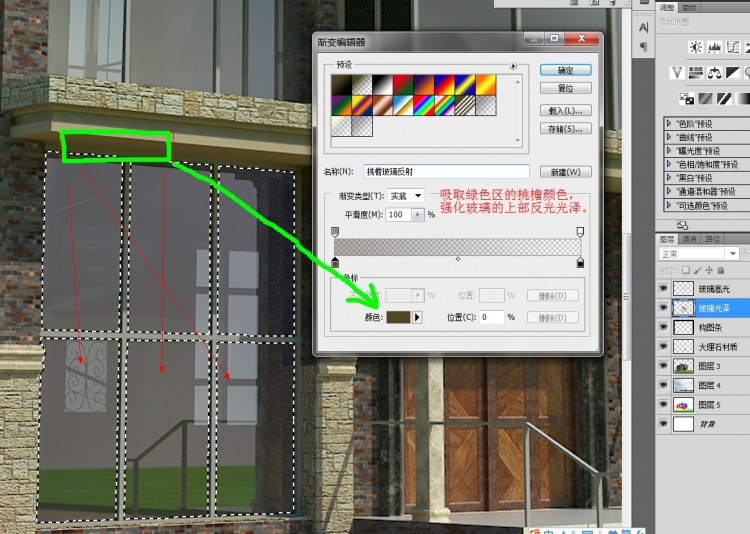The image size is (750, 534).
Task: Click the 名称 gradient name field
Action: [446, 172]
